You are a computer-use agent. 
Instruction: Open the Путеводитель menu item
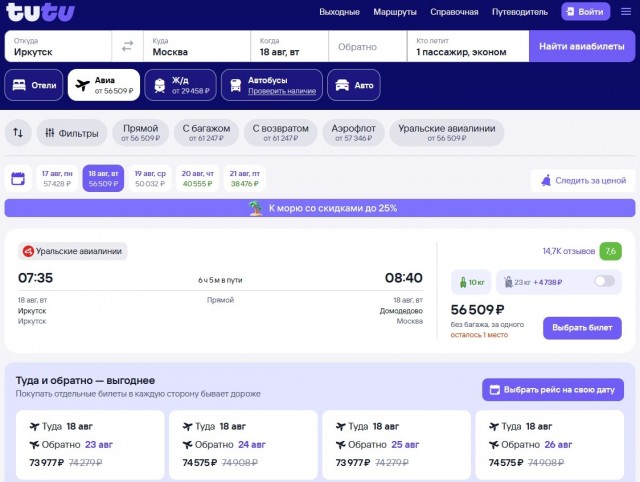tap(520, 12)
